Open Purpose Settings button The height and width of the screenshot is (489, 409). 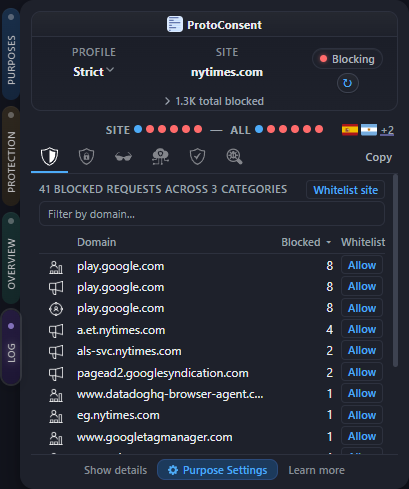point(217,470)
